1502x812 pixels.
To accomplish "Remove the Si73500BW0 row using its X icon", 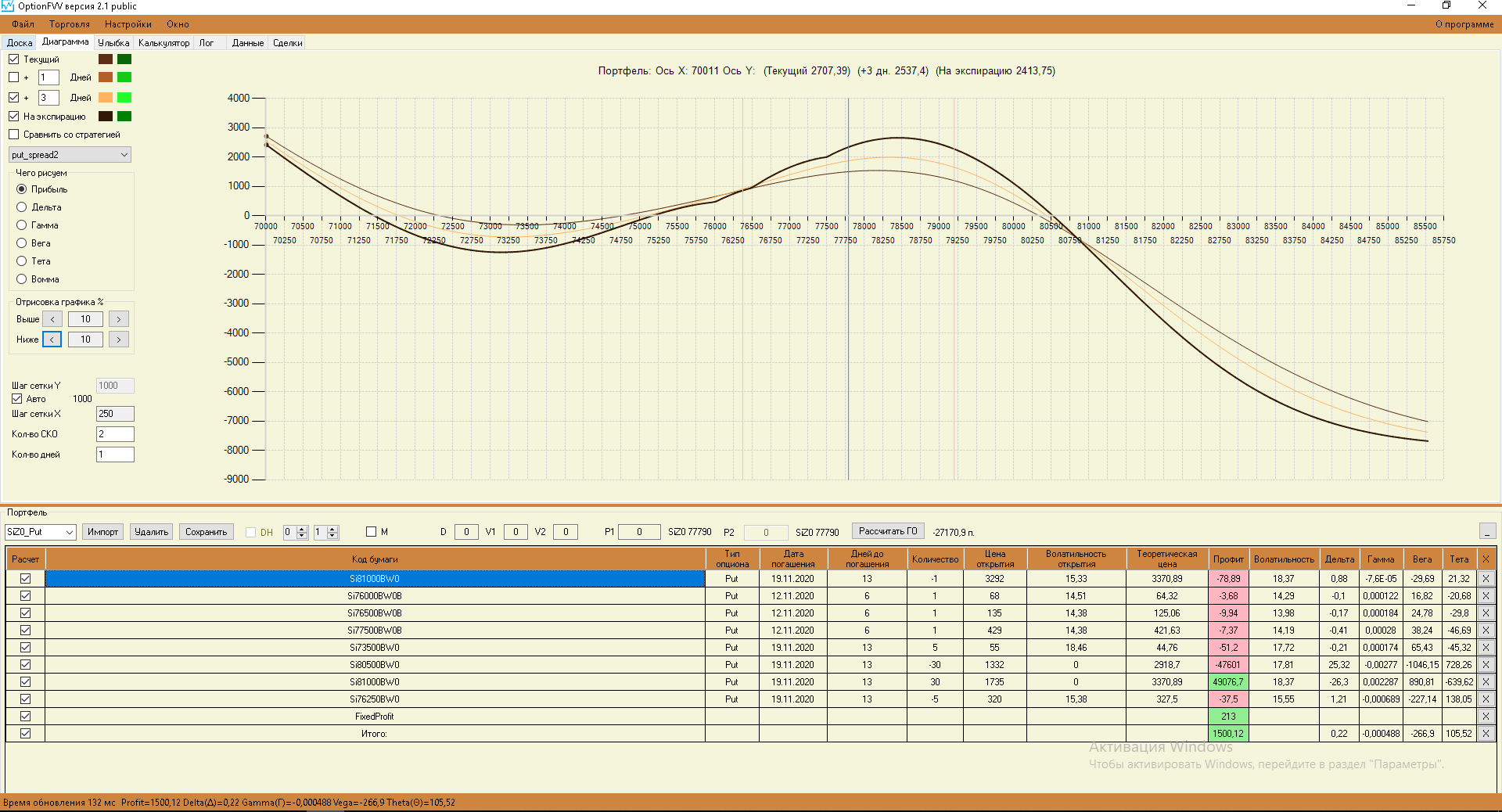I will click(x=1486, y=648).
